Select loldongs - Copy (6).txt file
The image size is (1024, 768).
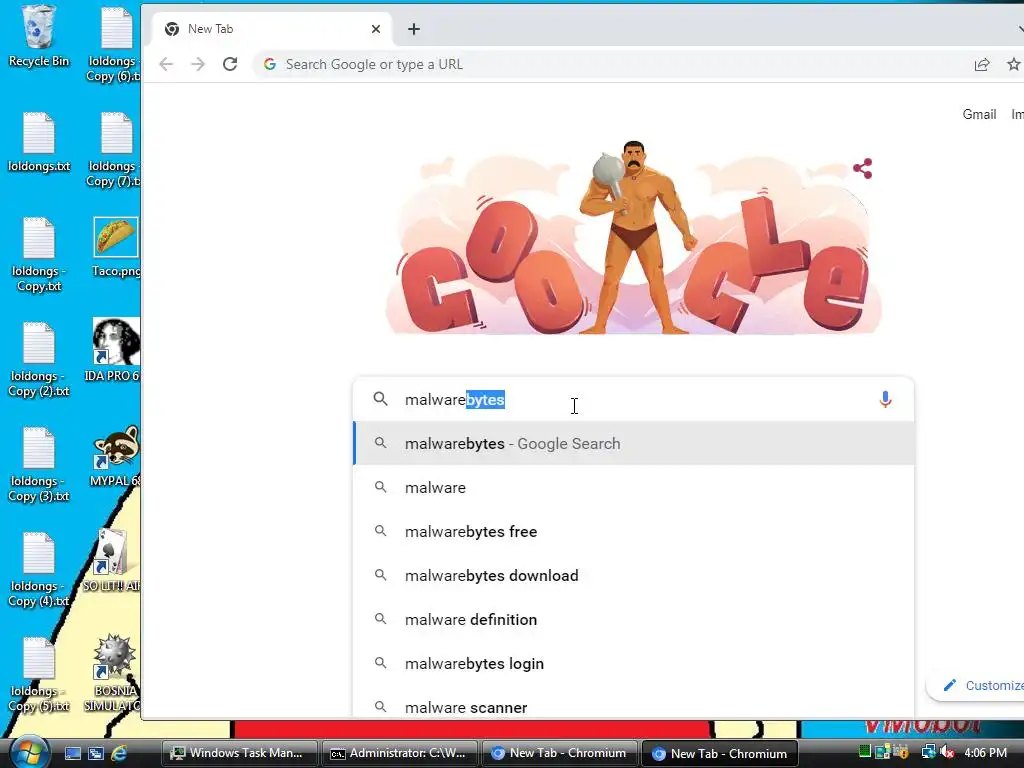(x=114, y=44)
